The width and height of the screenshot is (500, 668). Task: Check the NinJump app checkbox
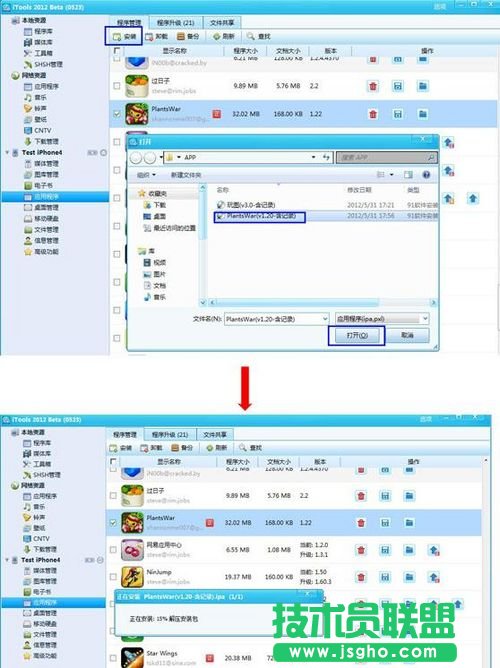tap(113, 577)
